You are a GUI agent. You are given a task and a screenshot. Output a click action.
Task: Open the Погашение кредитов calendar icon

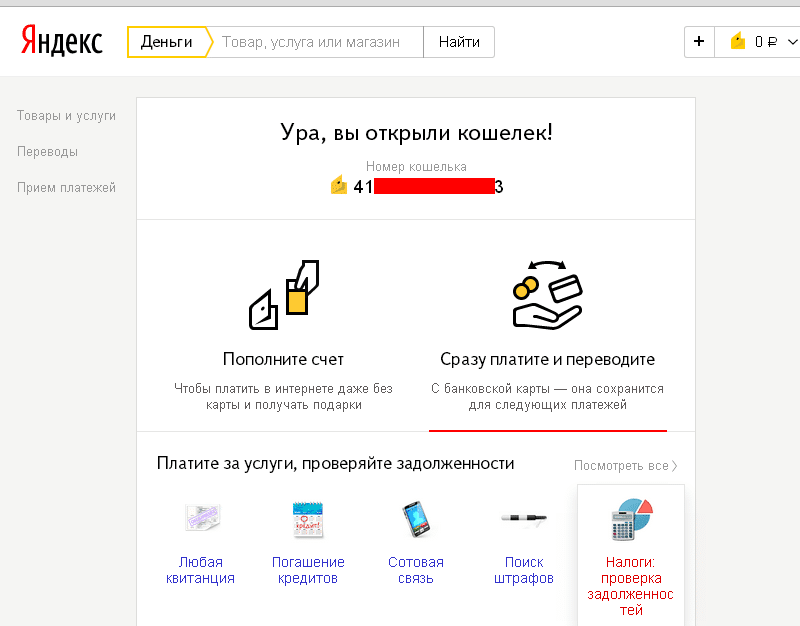[308, 519]
